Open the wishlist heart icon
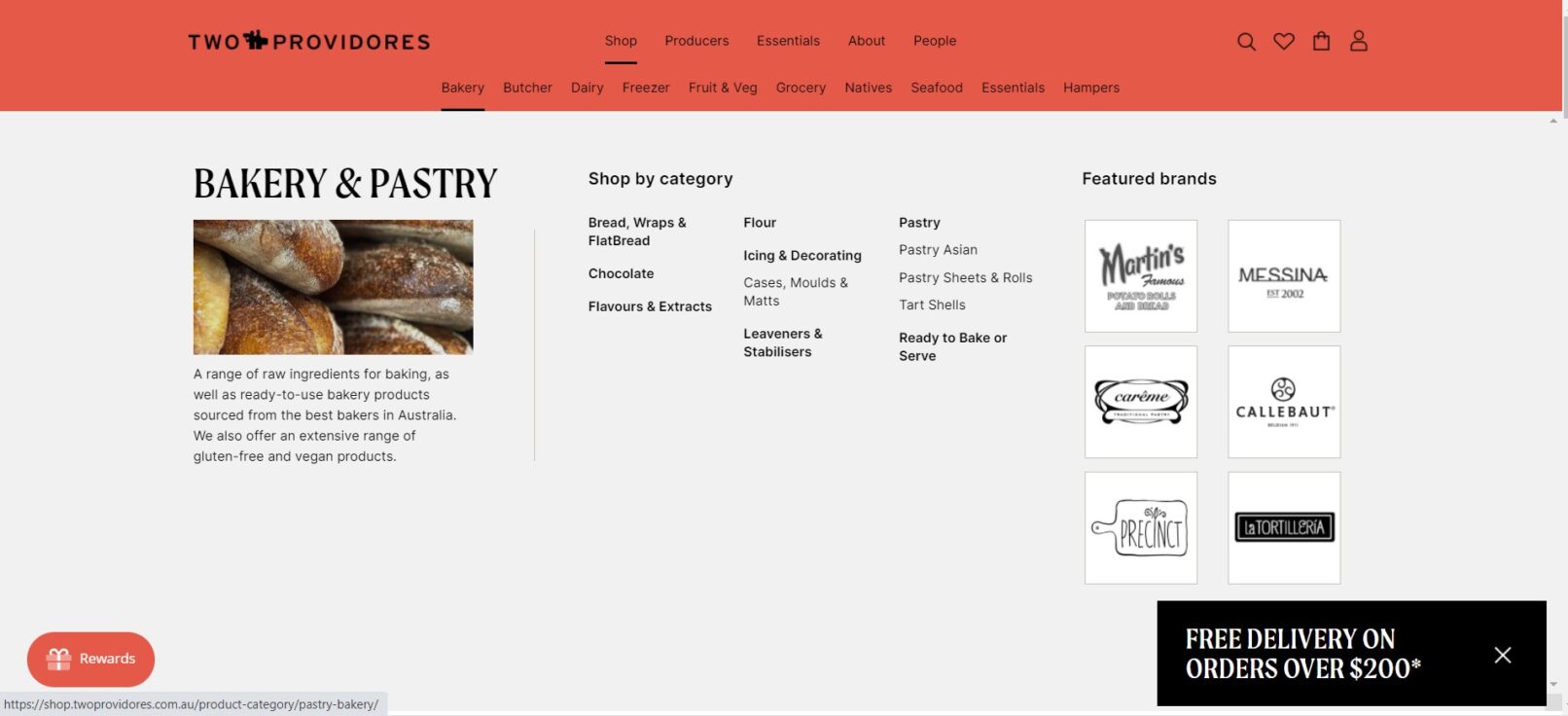1568x716 pixels. tap(1284, 42)
